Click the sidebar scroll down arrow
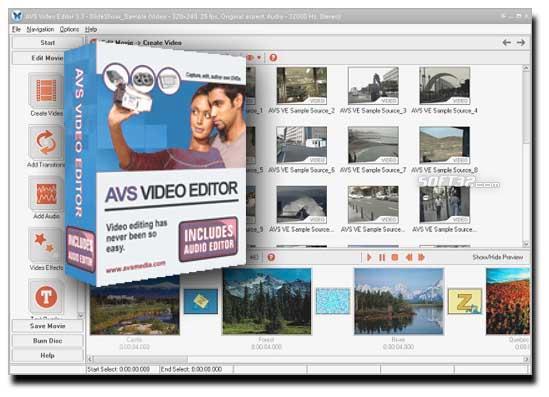Viewport: 549px width, 397px height. 81,315
